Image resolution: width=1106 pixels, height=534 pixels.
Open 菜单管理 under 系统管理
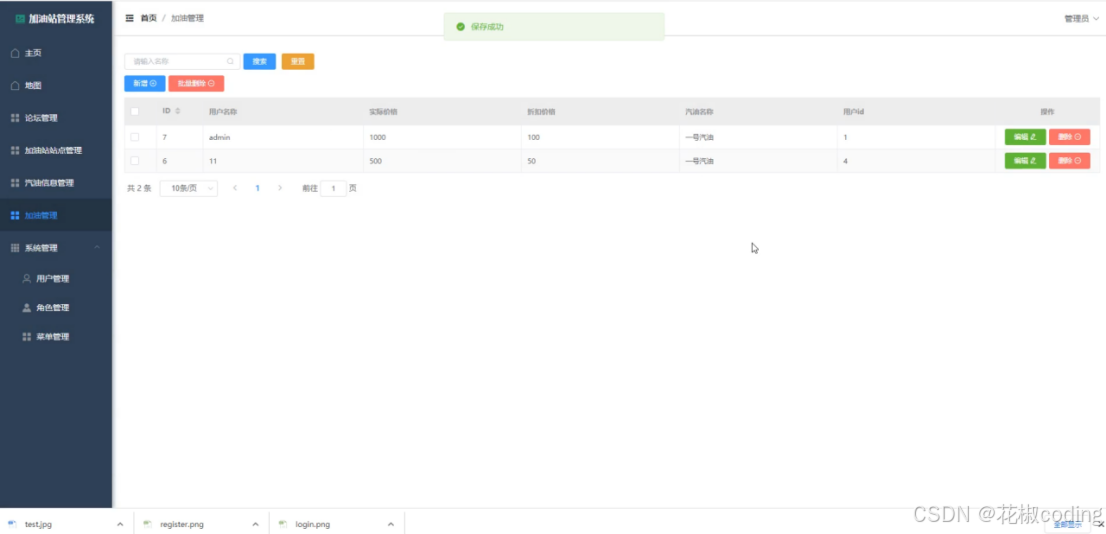(x=56, y=336)
